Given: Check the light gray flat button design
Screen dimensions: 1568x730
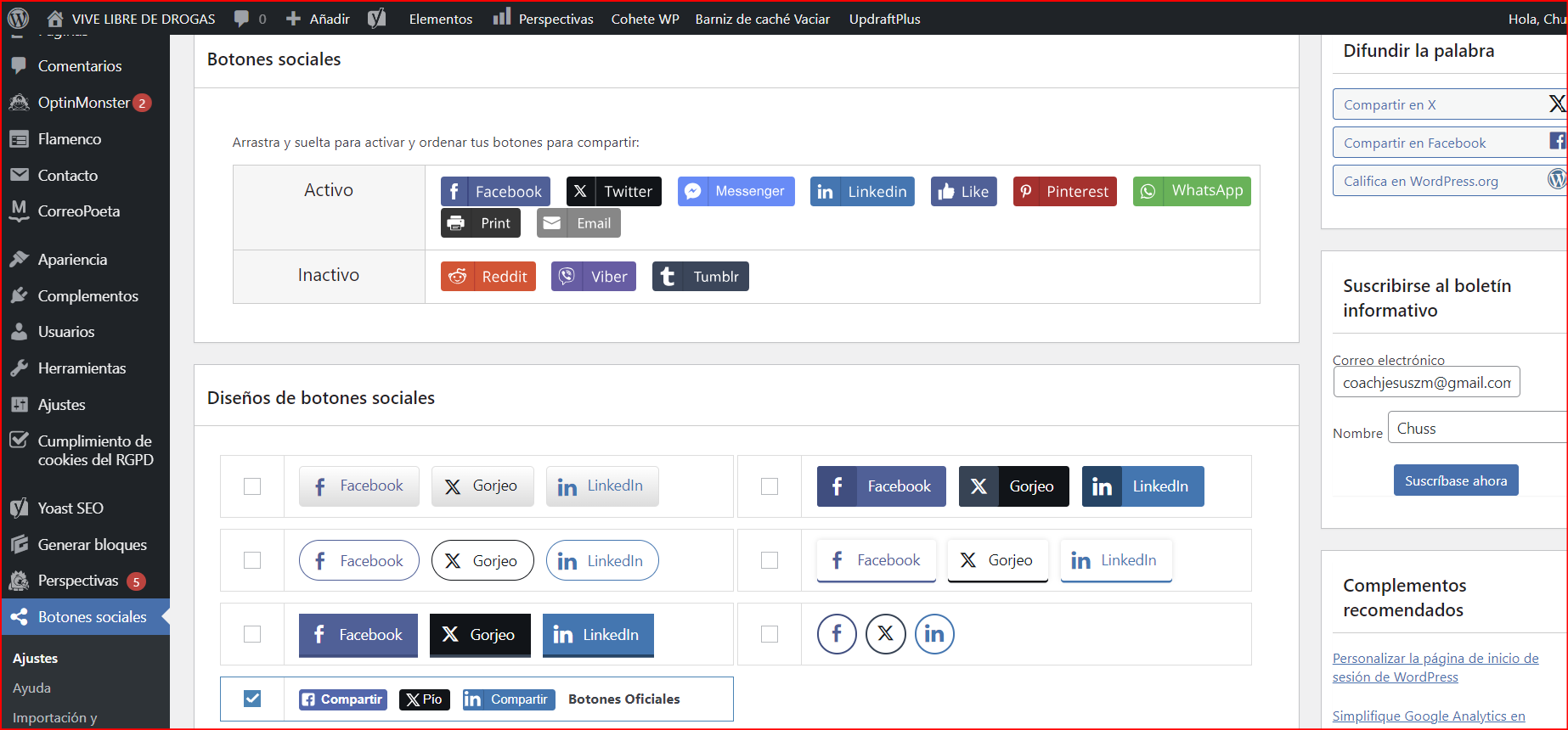Looking at the screenshot, I should [252, 486].
